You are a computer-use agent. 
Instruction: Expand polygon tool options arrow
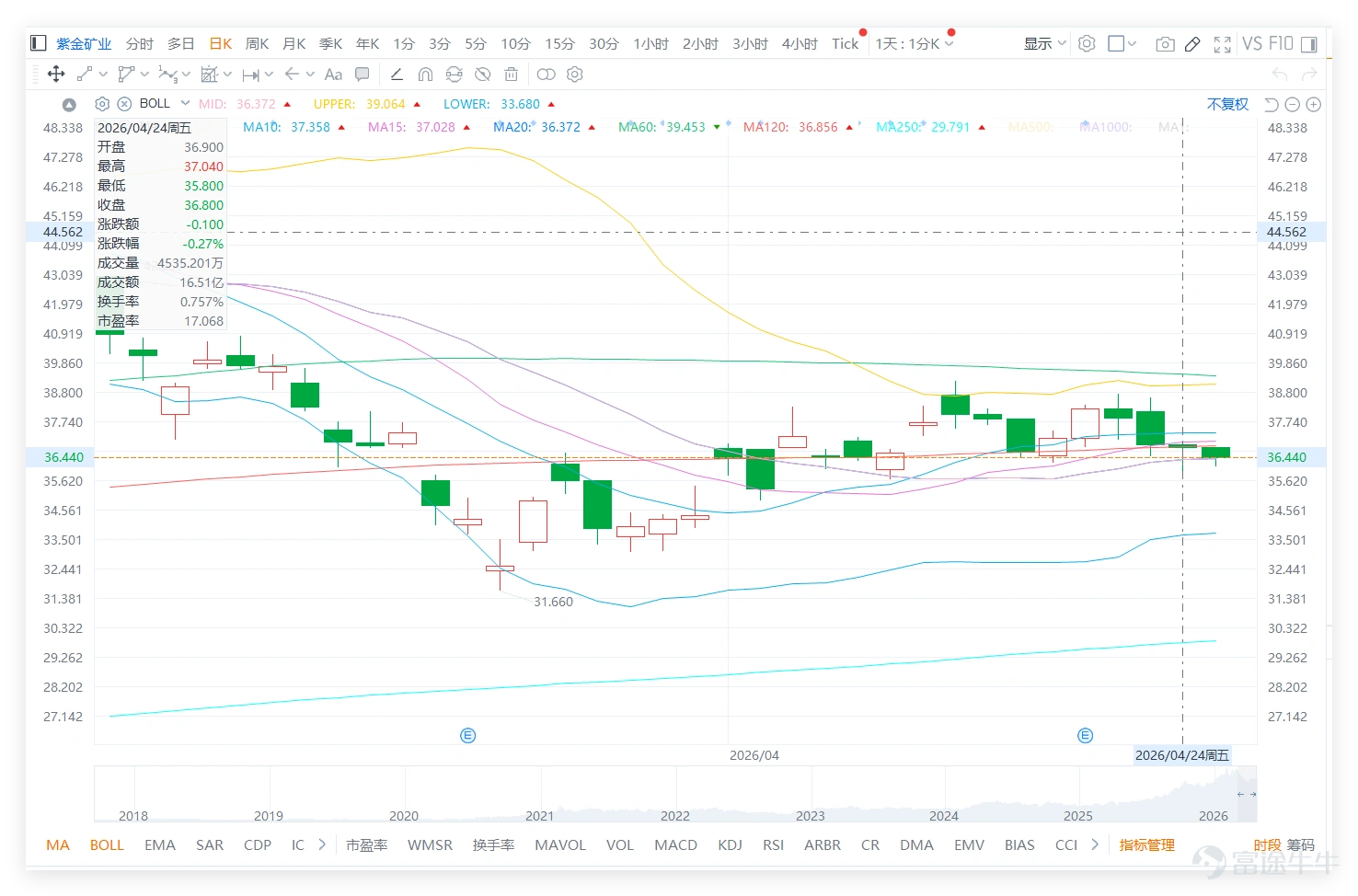(x=144, y=75)
